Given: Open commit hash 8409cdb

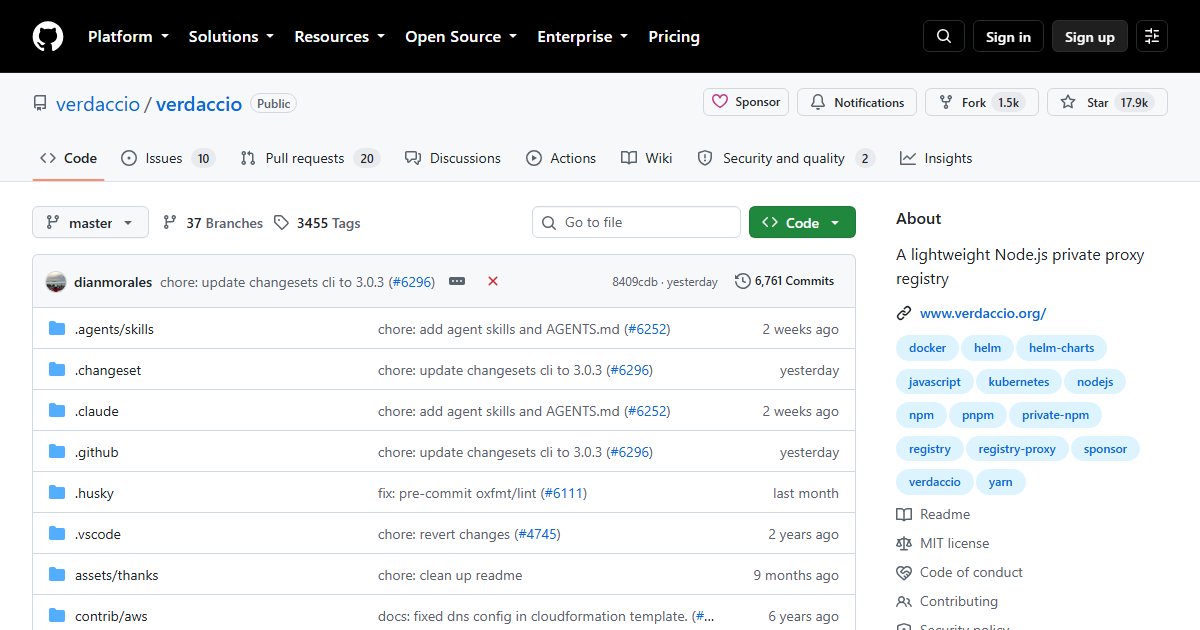Looking at the screenshot, I should (x=635, y=282).
